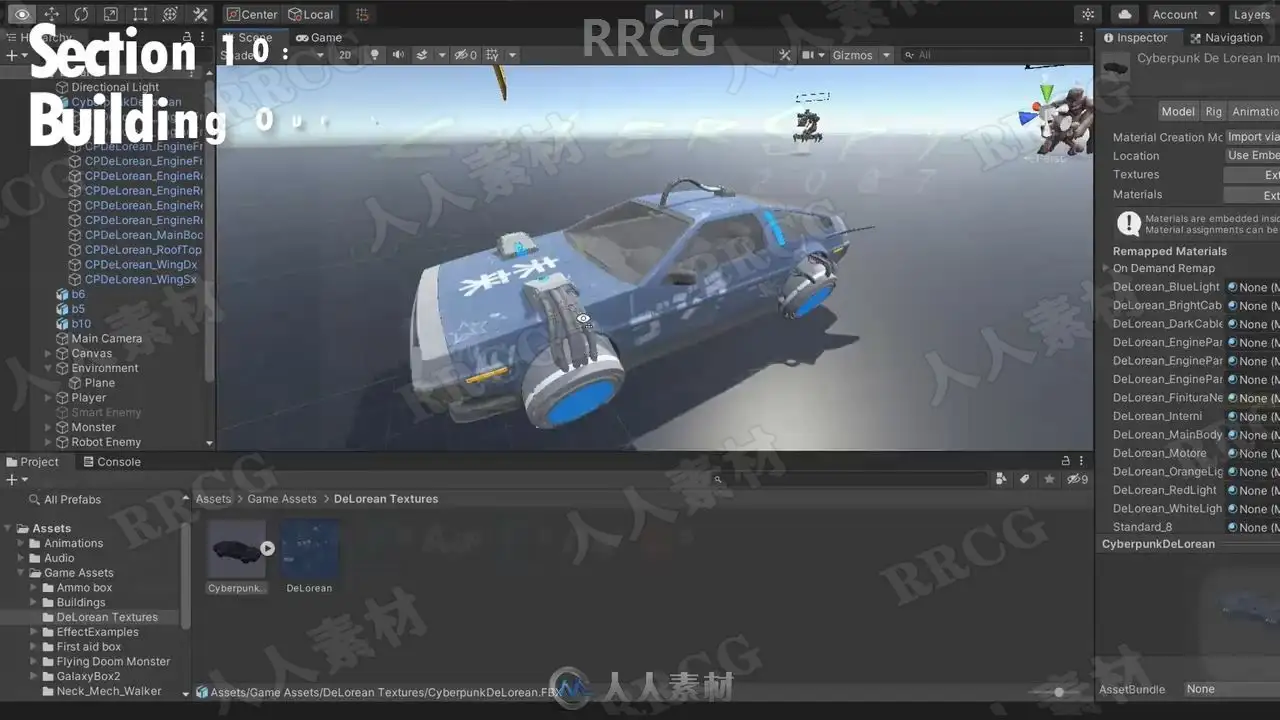This screenshot has height=720, width=1280.
Task: Open the Account dropdown
Action: [1182, 14]
